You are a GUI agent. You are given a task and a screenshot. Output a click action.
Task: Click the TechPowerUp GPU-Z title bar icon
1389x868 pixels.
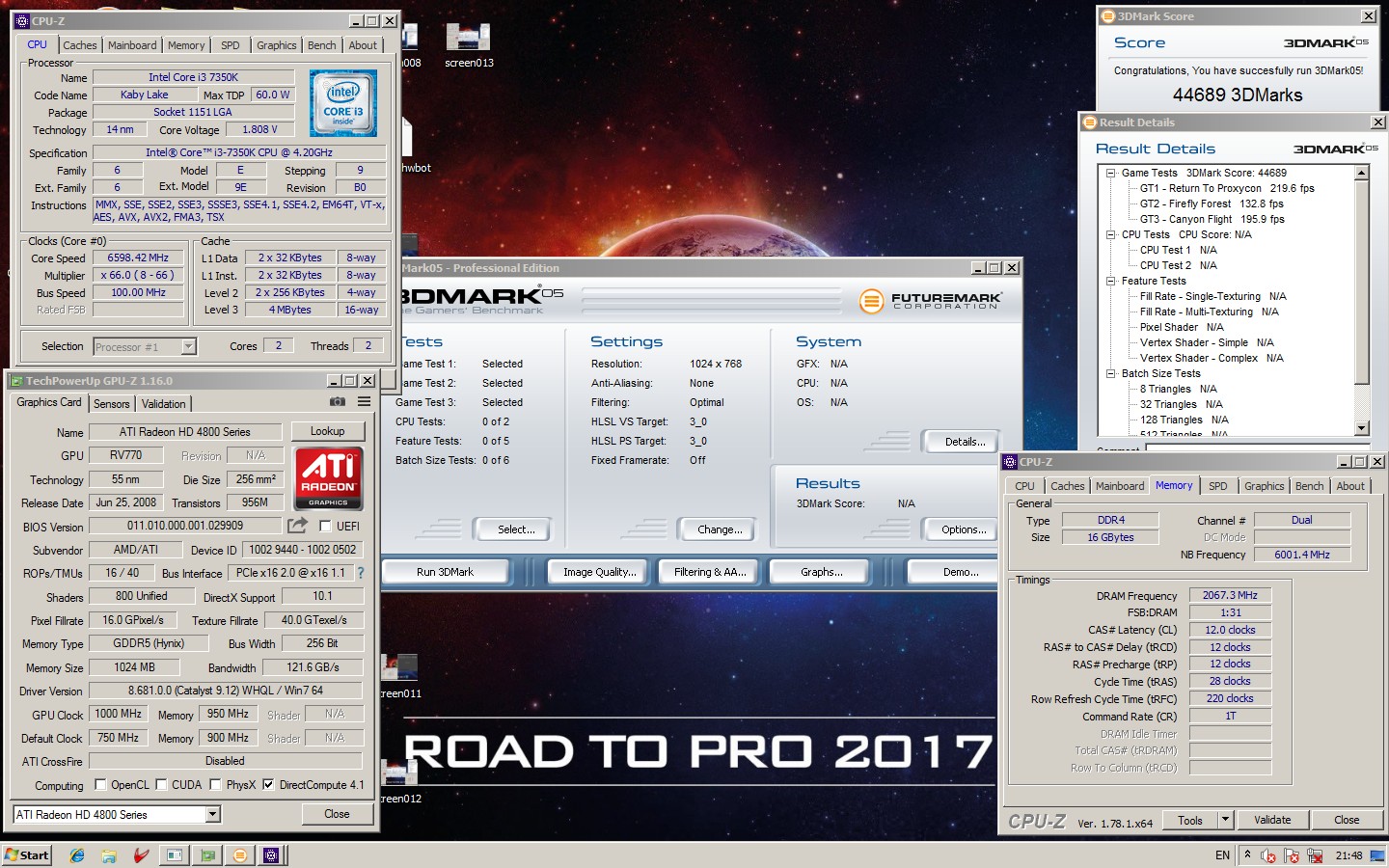(16, 381)
